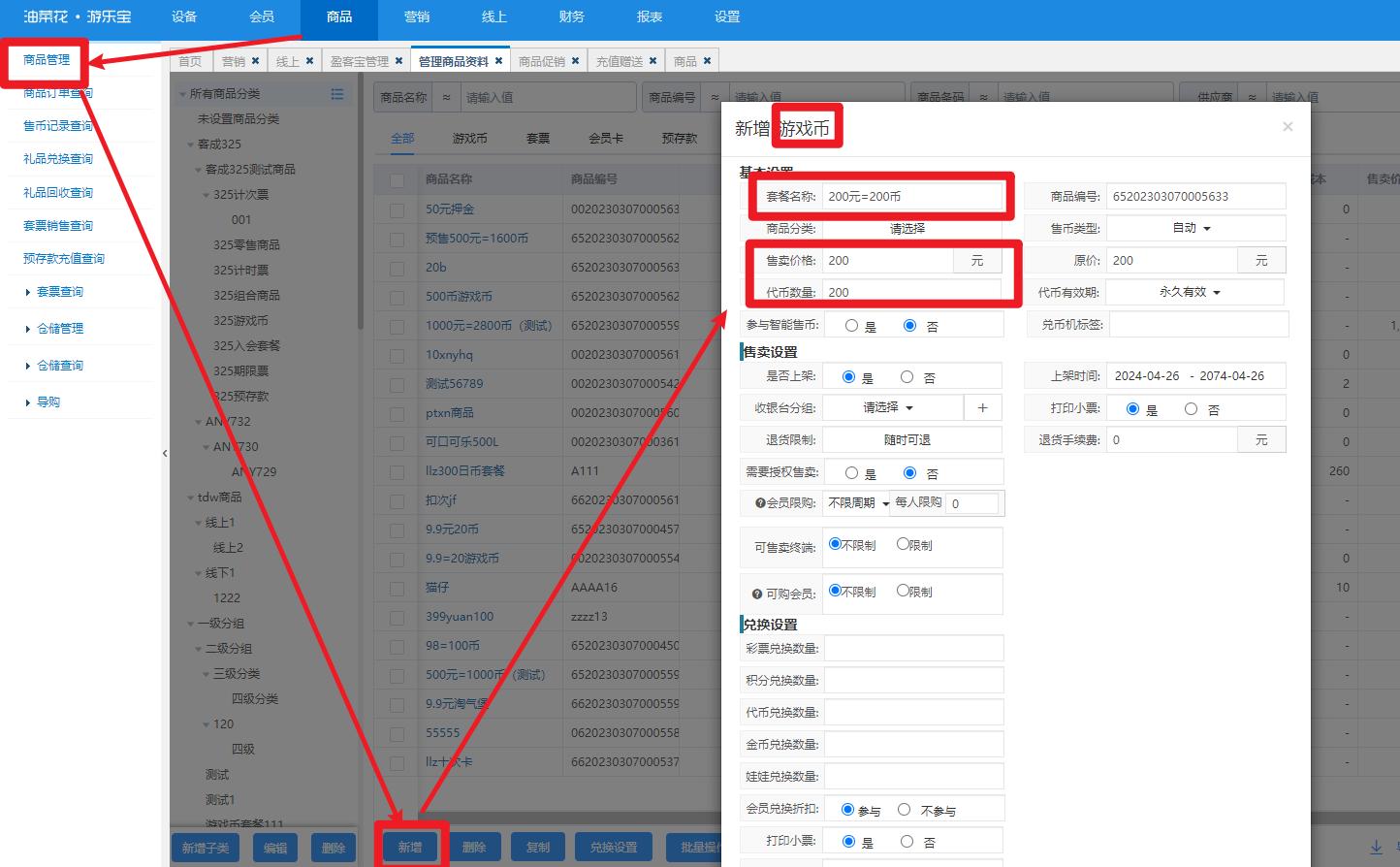Open the 收银台分组 请选择 dropdown
Screen dimensions: 1400x867
click(892, 408)
